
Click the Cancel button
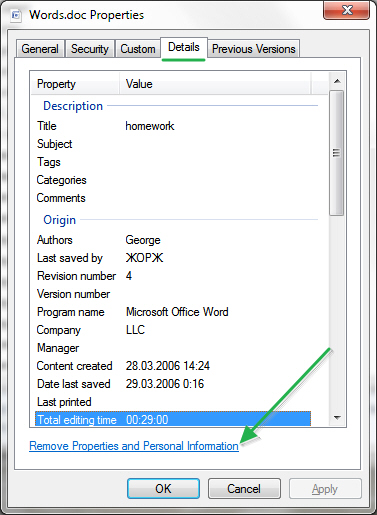244,489
